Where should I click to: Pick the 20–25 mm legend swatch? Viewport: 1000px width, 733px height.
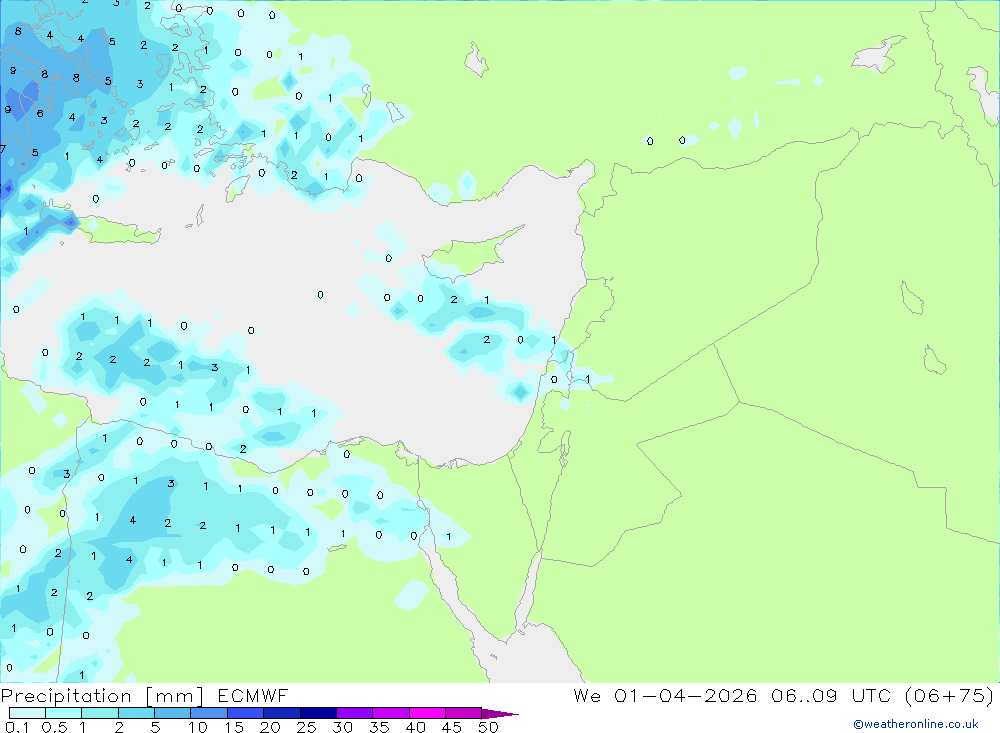coord(282,713)
